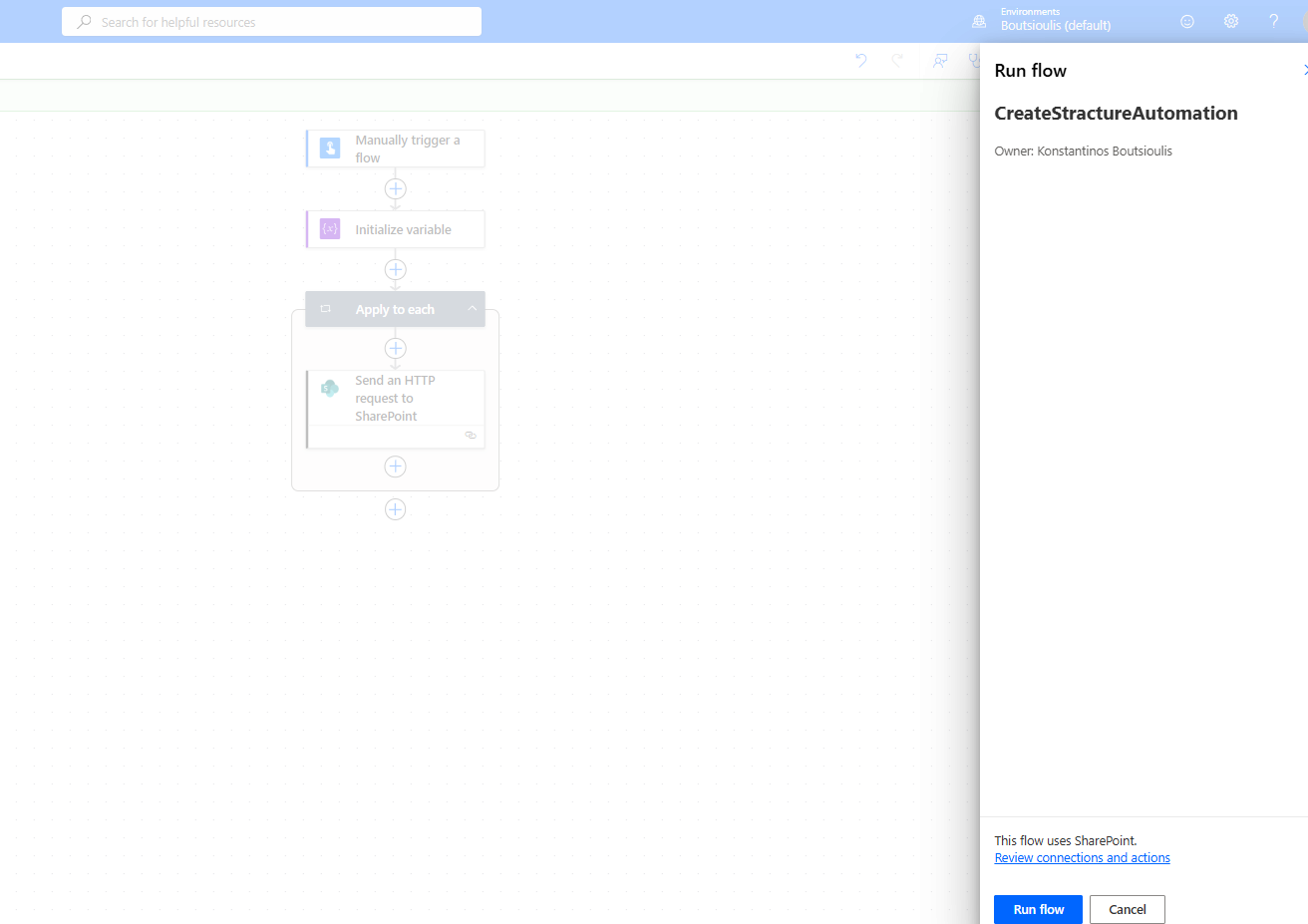The width and height of the screenshot is (1308, 924).
Task: Add step below Manually trigger a flow
Action: pos(396,188)
